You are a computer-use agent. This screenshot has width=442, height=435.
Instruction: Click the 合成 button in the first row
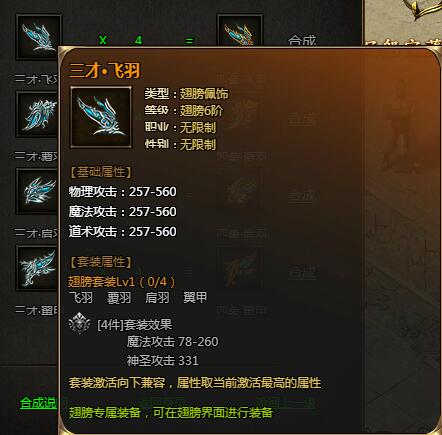302,40
